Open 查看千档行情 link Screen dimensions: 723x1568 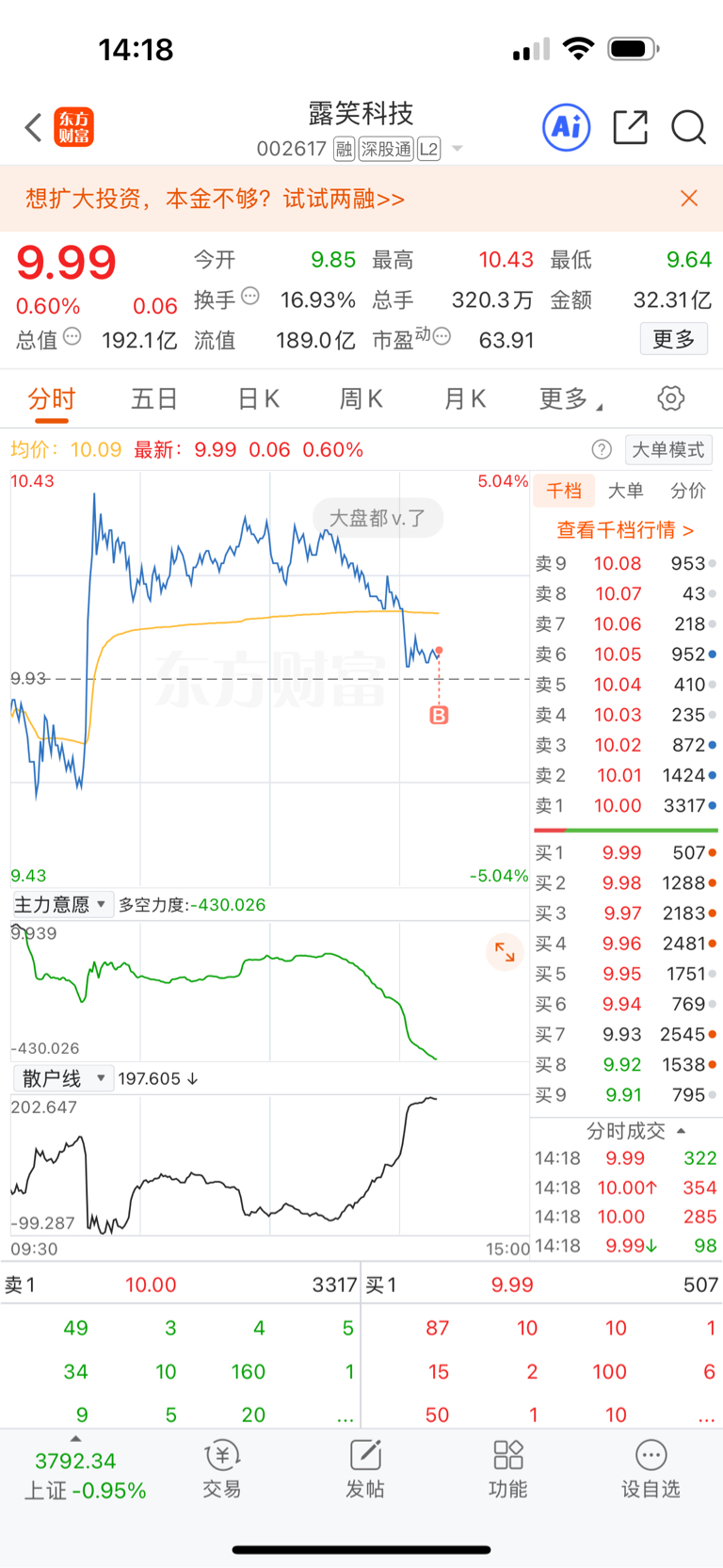pyautogui.click(x=625, y=530)
